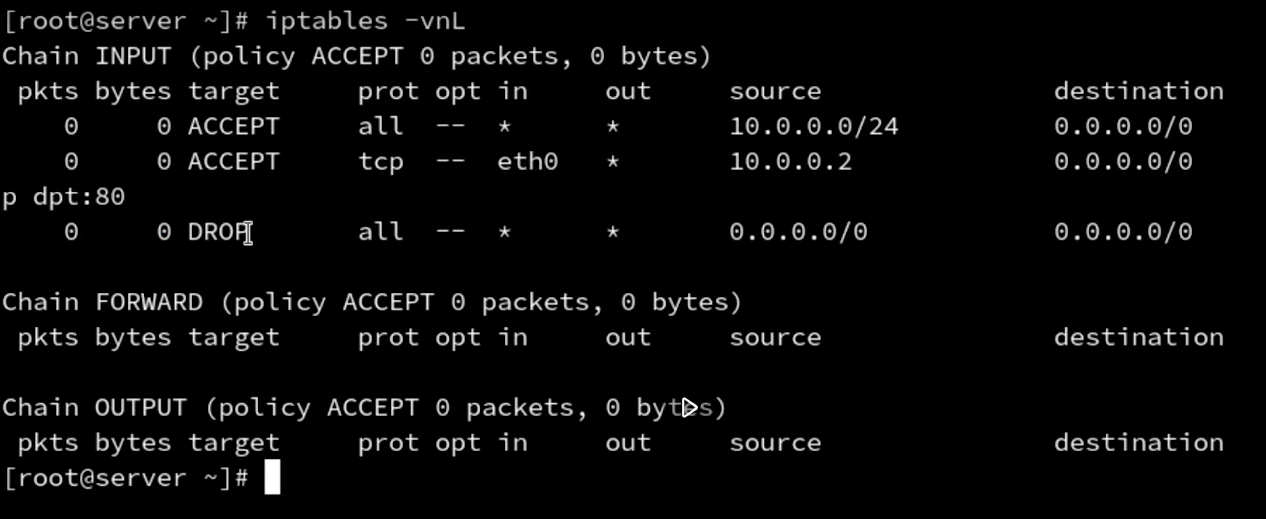Click the all protocol entry in the DROP rule
The height and width of the screenshot is (519, 1266).
380,232
